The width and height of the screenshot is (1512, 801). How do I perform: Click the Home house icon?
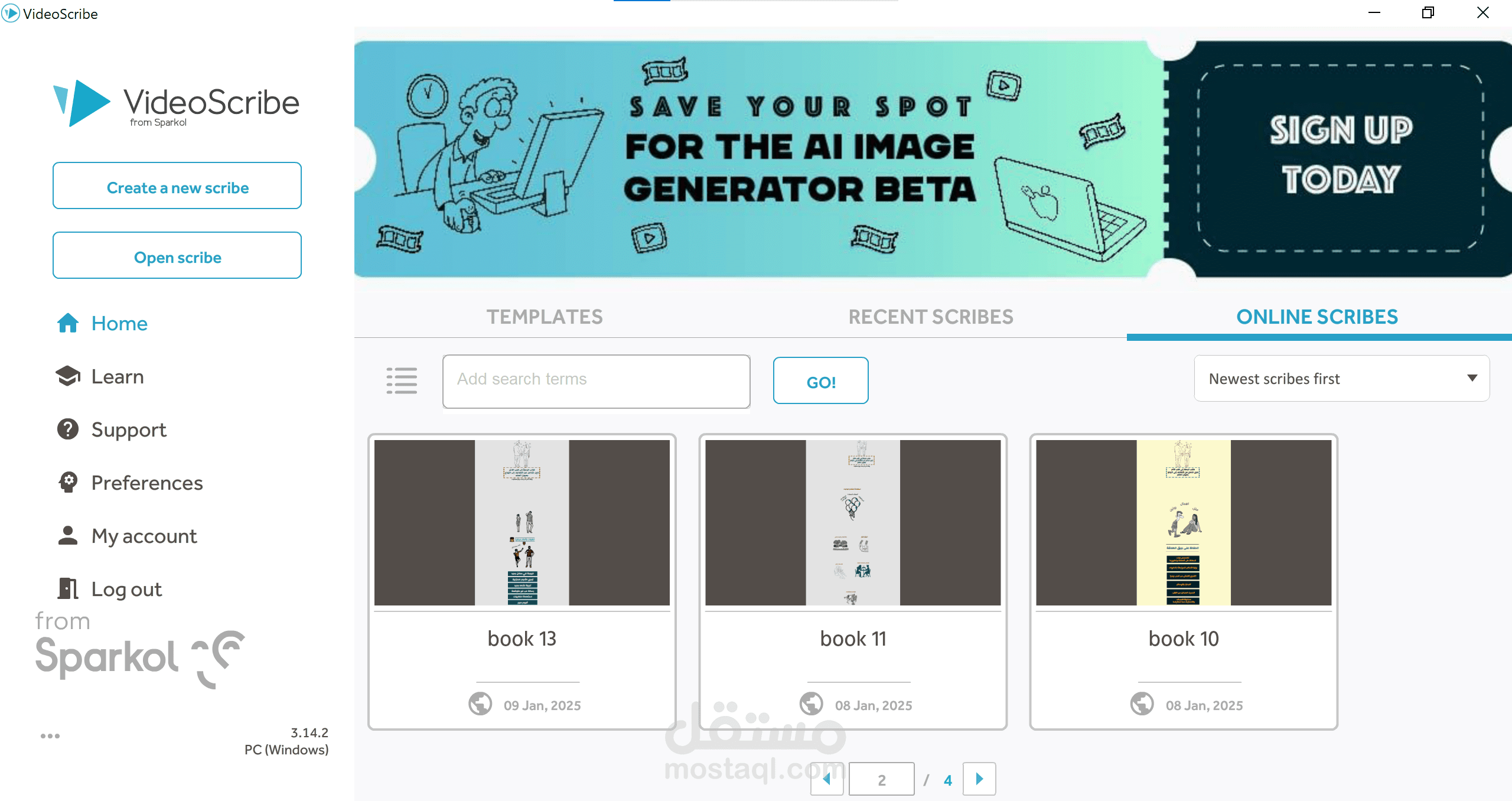point(68,323)
